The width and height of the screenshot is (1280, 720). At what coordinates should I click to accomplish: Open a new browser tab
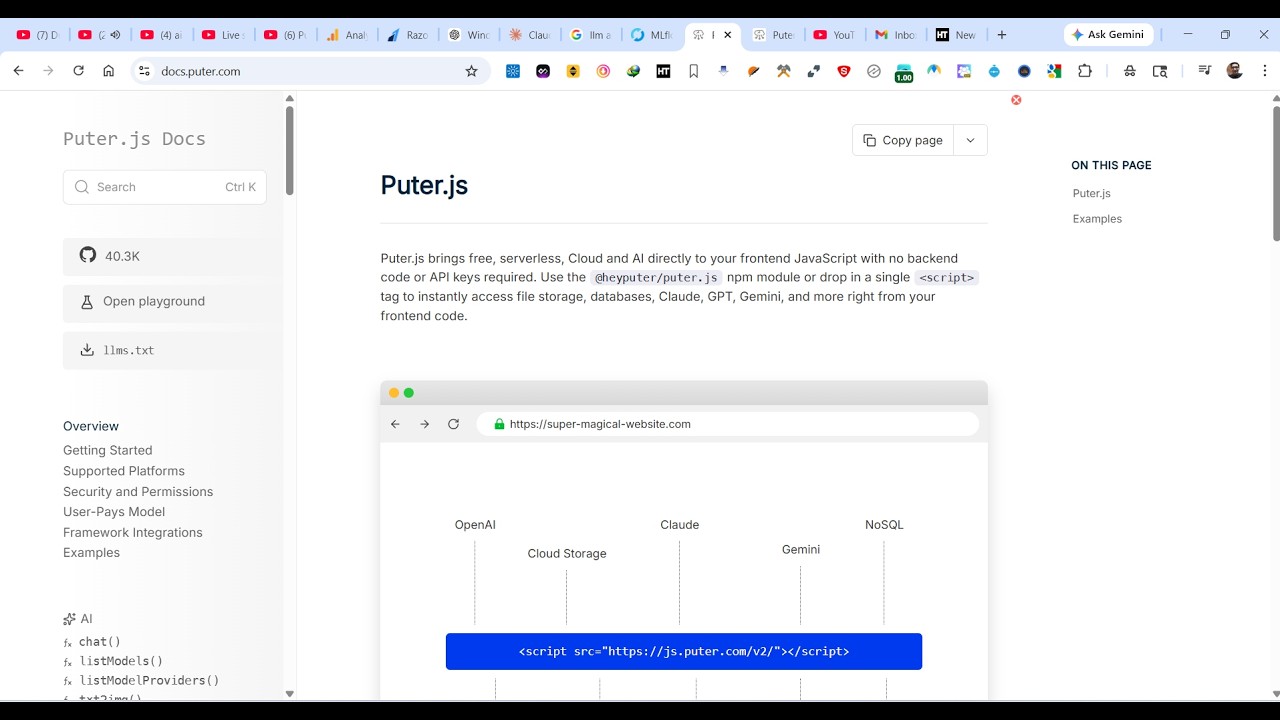(1001, 34)
